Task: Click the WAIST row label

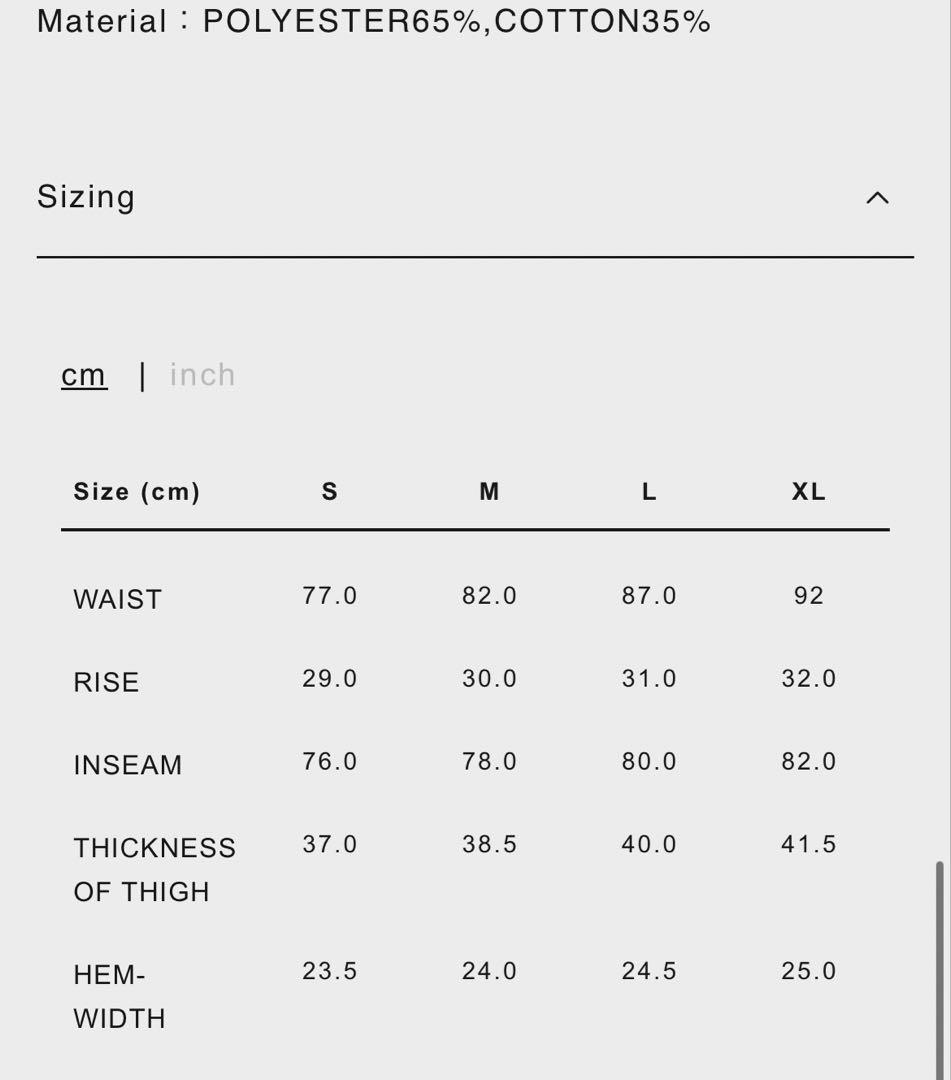Action: pyautogui.click(x=118, y=599)
